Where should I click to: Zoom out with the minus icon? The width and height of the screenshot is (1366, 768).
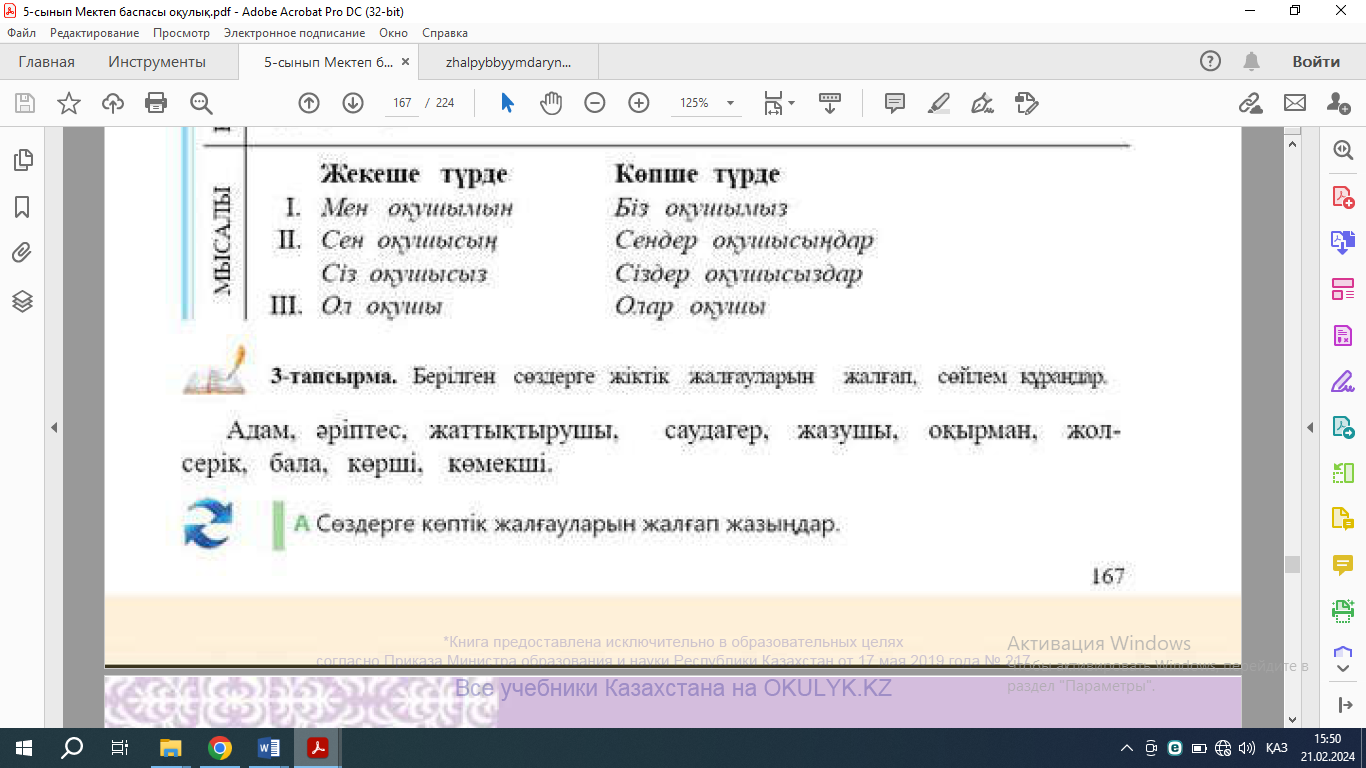pyautogui.click(x=595, y=103)
